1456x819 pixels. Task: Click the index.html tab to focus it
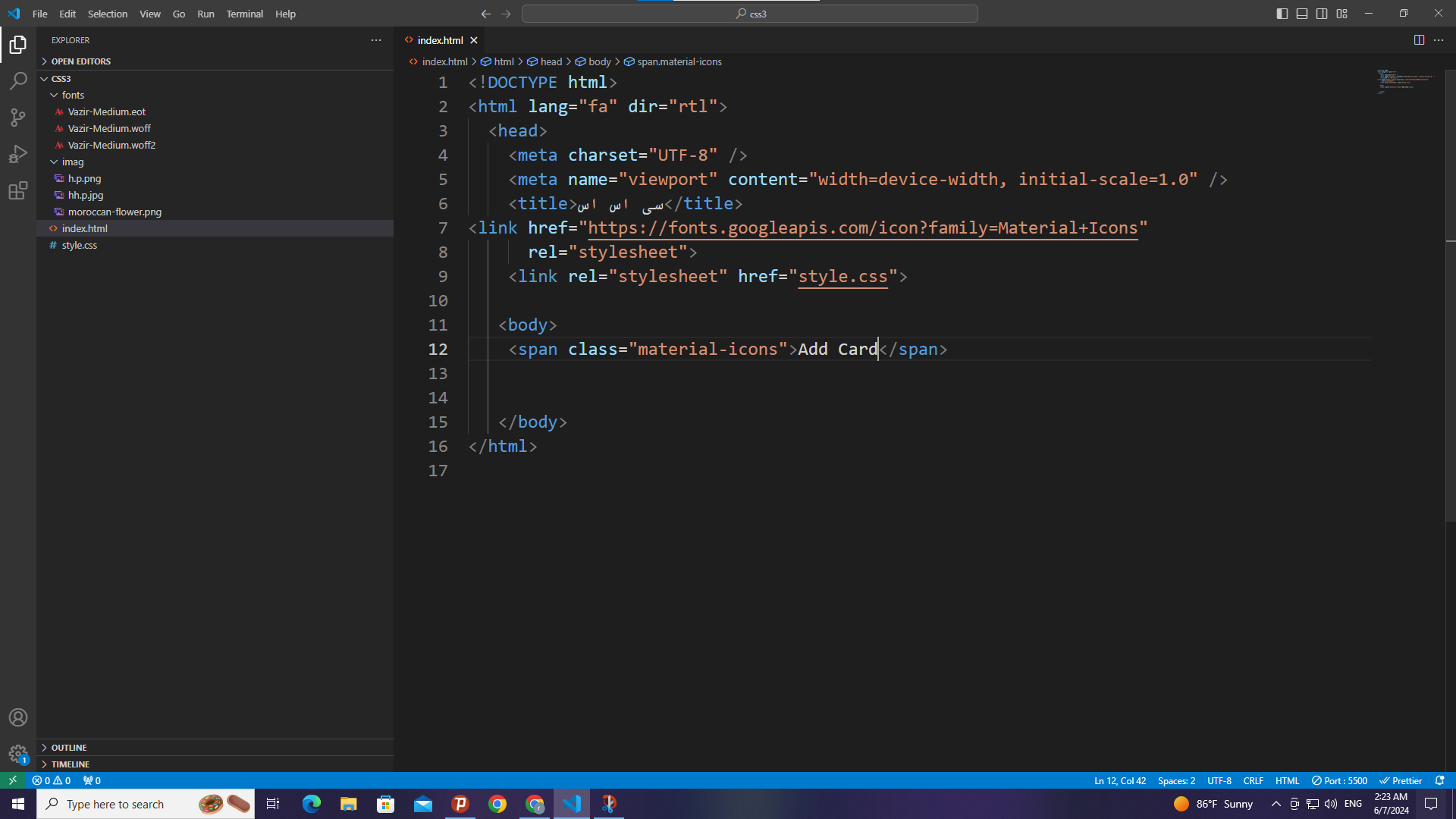pyautogui.click(x=441, y=40)
